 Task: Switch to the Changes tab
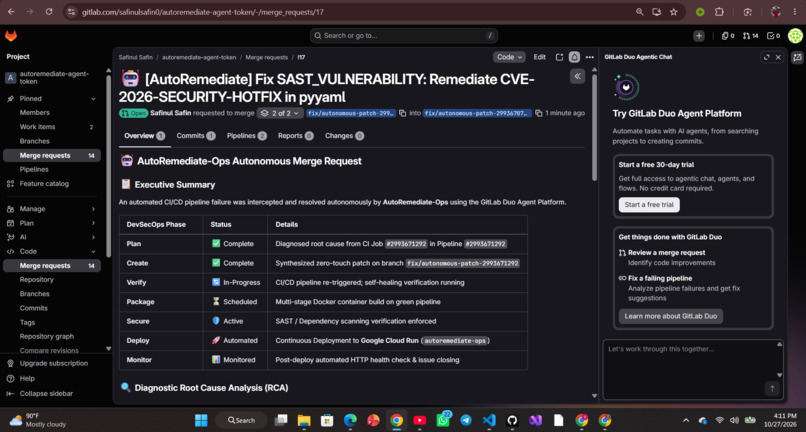pyautogui.click(x=344, y=136)
